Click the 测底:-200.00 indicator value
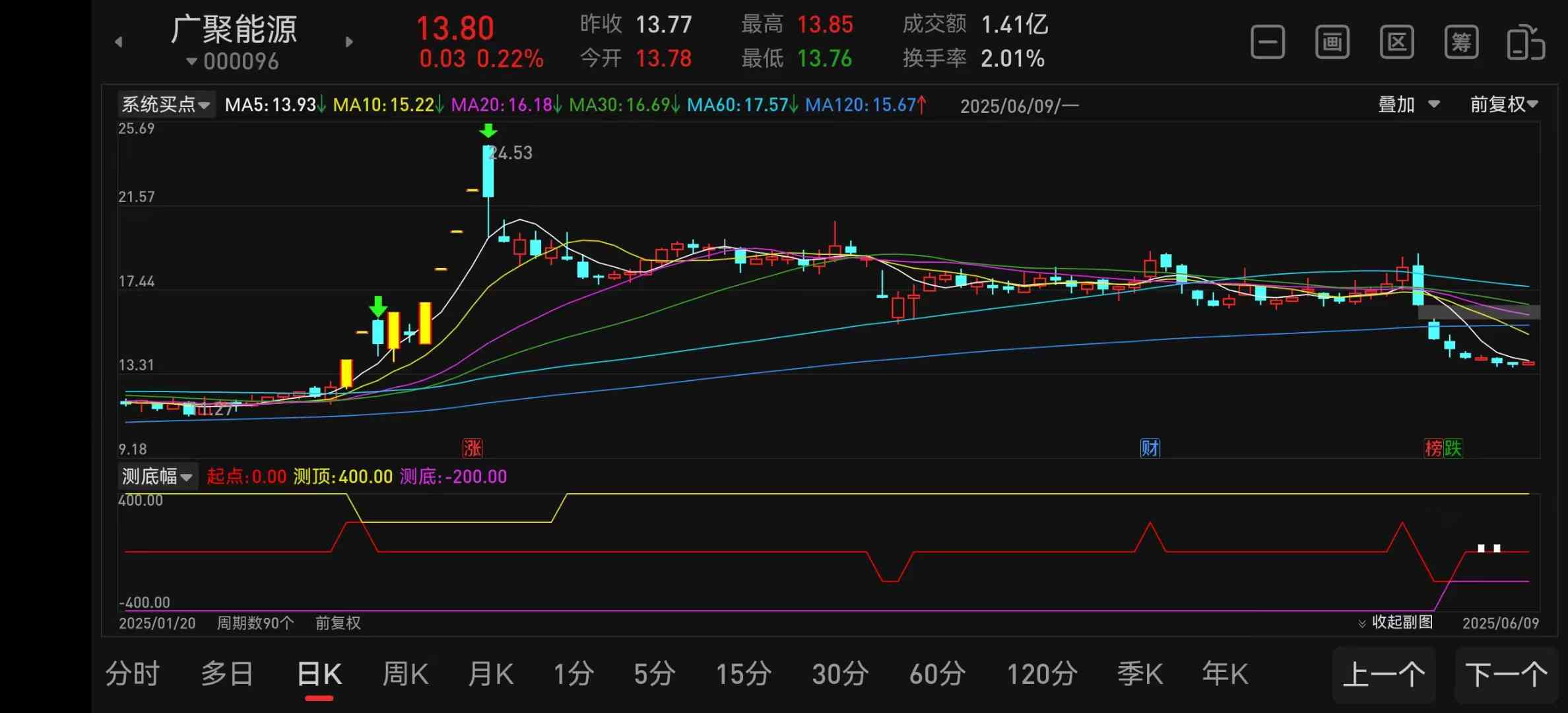This screenshot has height=713, width=1568. [x=453, y=476]
